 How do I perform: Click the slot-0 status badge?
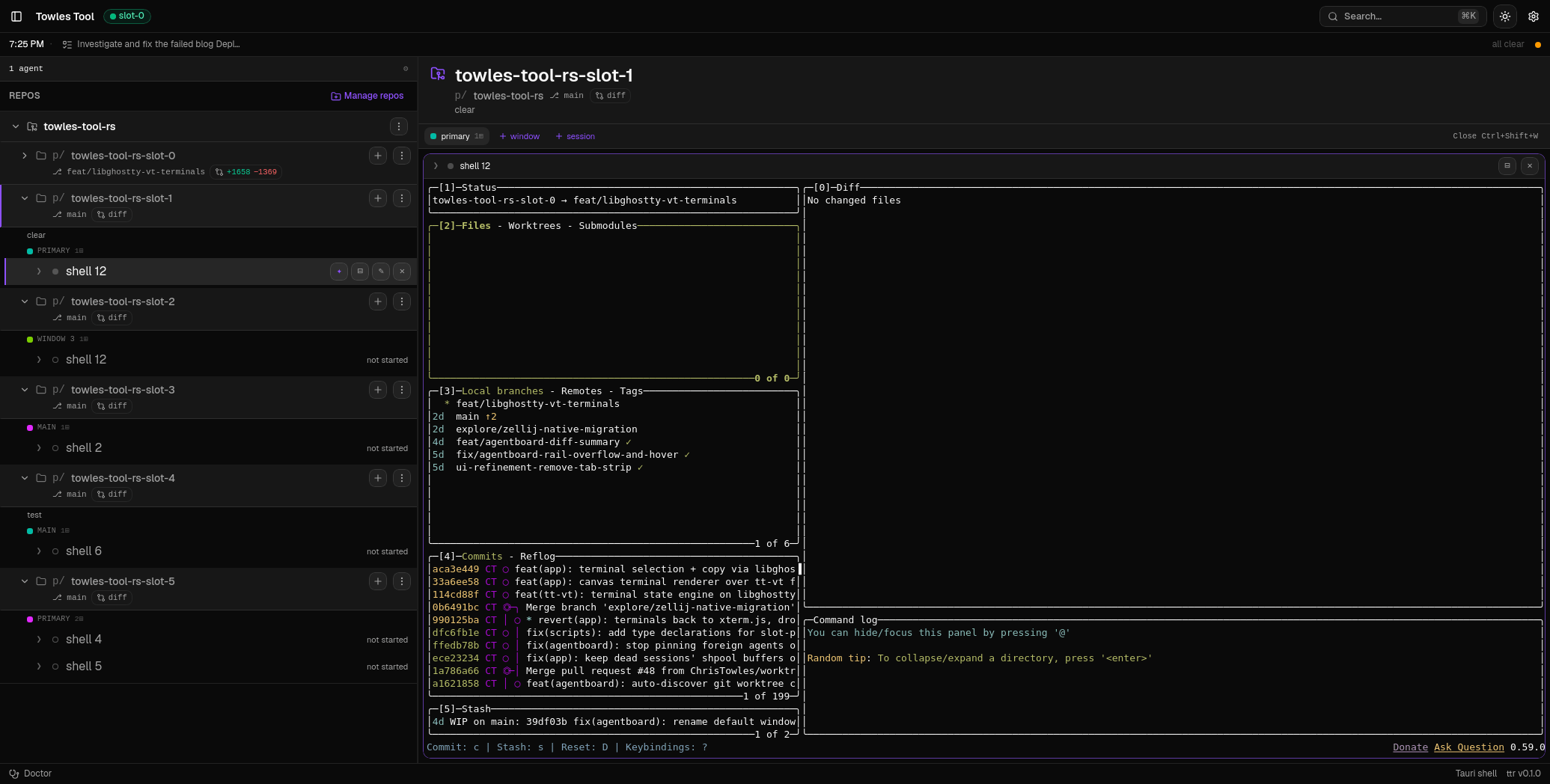tap(127, 16)
